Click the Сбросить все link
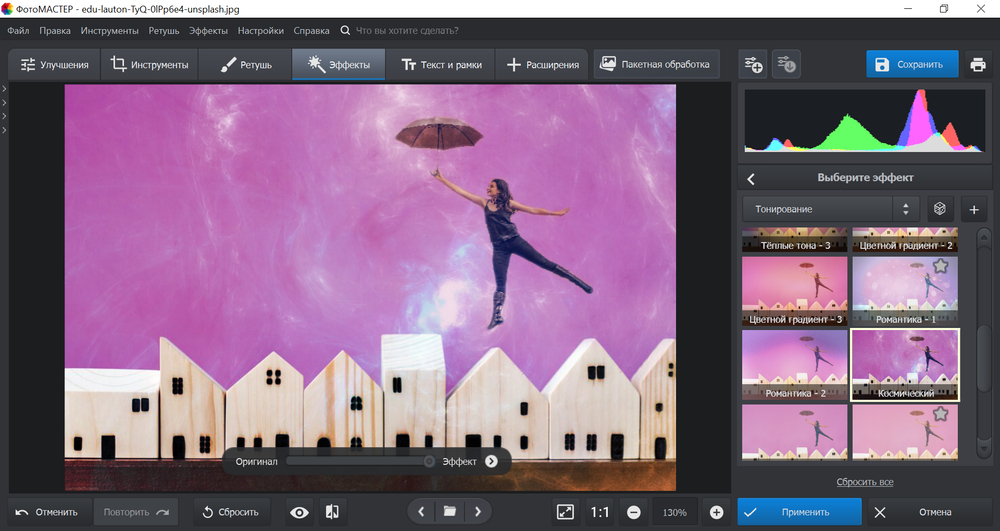 point(865,482)
